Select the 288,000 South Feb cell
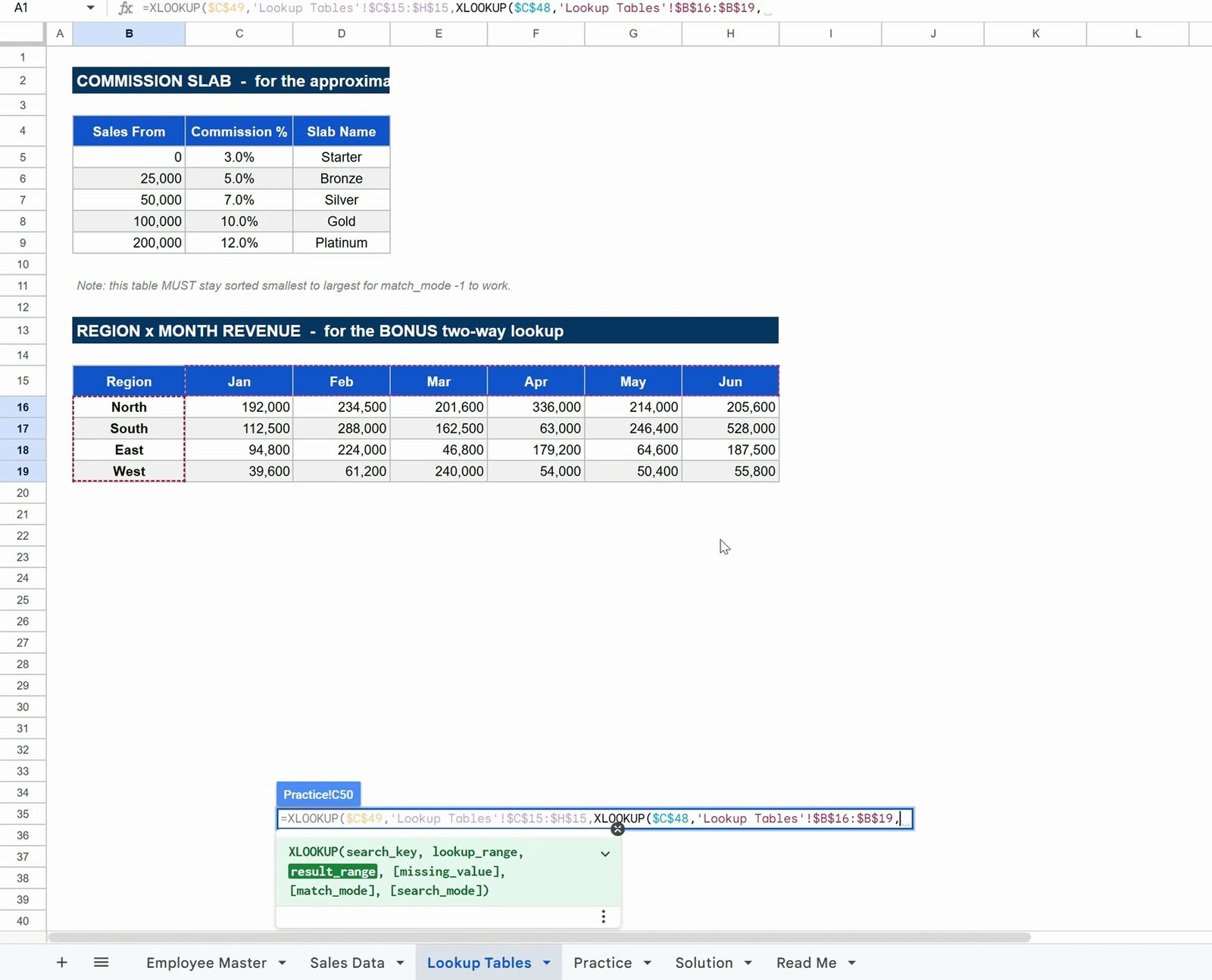1212x980 pixels. (x=342, y=428)
